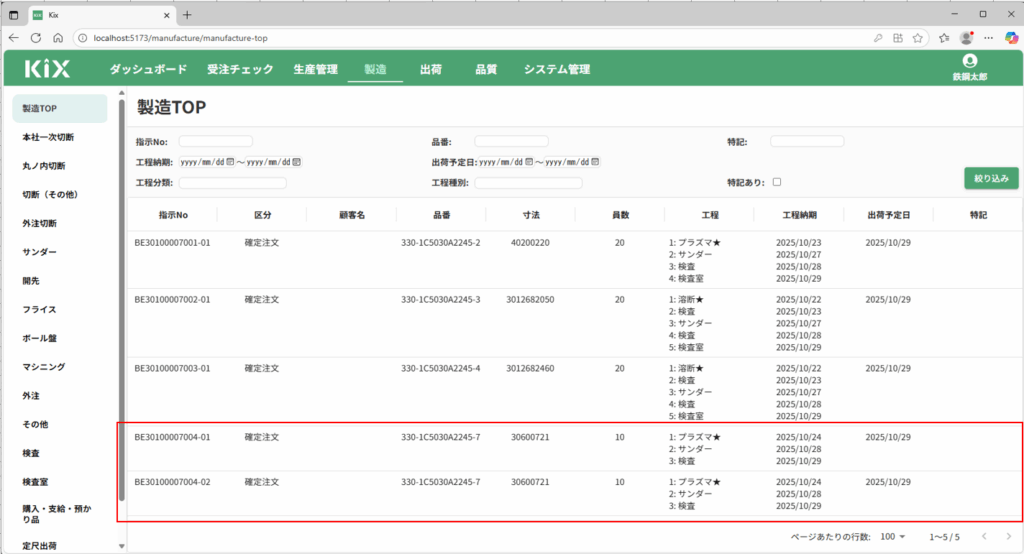Select 本社一次切断 in the sidebar
The image size is (1024, 554).
(48, 137)
